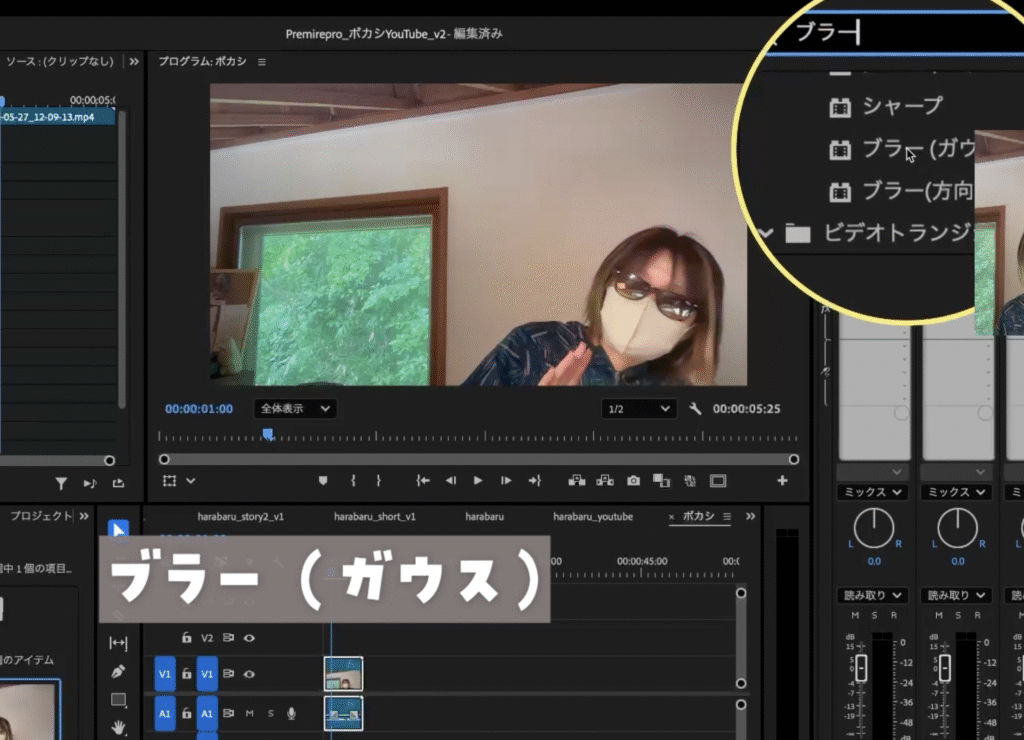Open the comparison view button

point(662,481)
